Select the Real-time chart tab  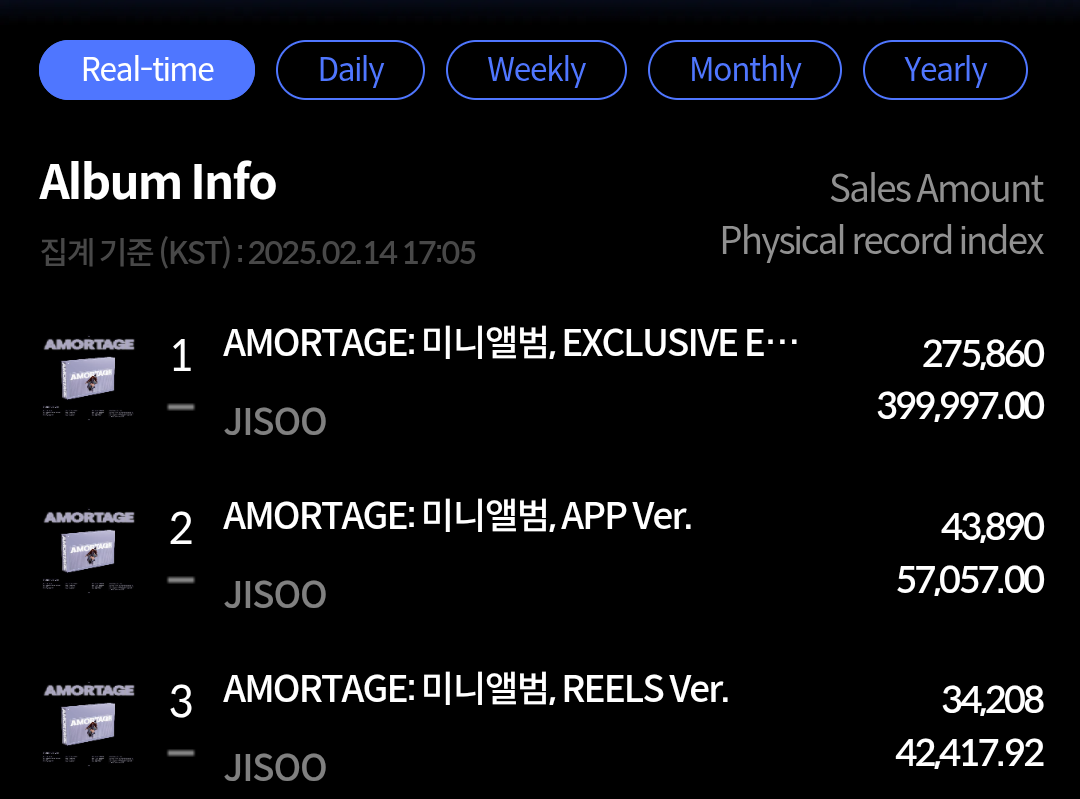click(147, 70)
